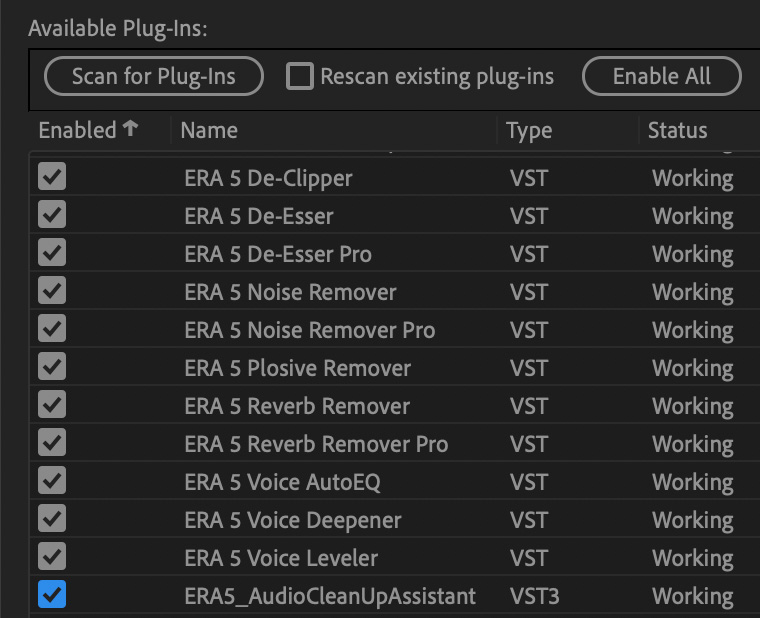
Task: Uncheck ERA 5 Reverb Remover checkbox
Action: (52, 404)
